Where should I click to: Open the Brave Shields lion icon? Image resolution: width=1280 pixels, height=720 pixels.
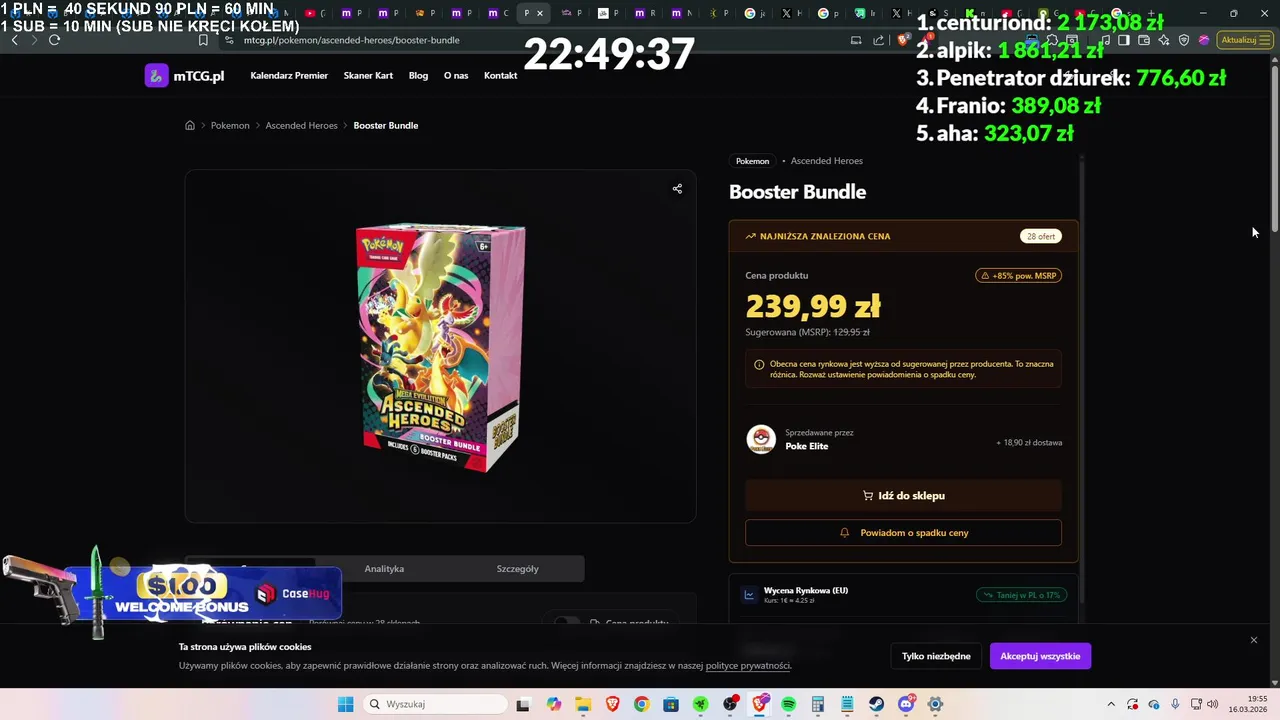click(901, 40)
